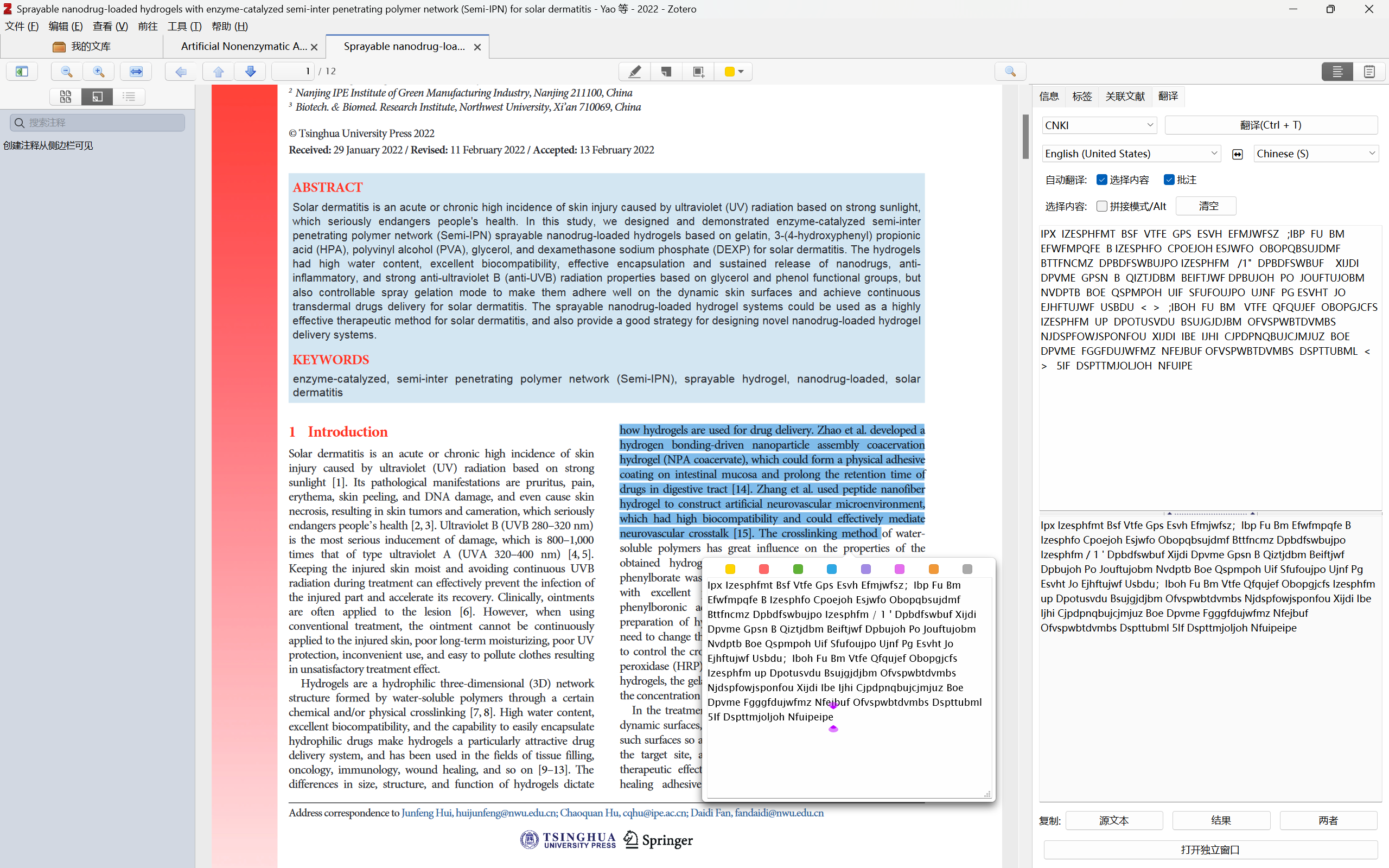
Task: Click the 翻译(Ctrl + T) button
Action: pos(1271,125)
